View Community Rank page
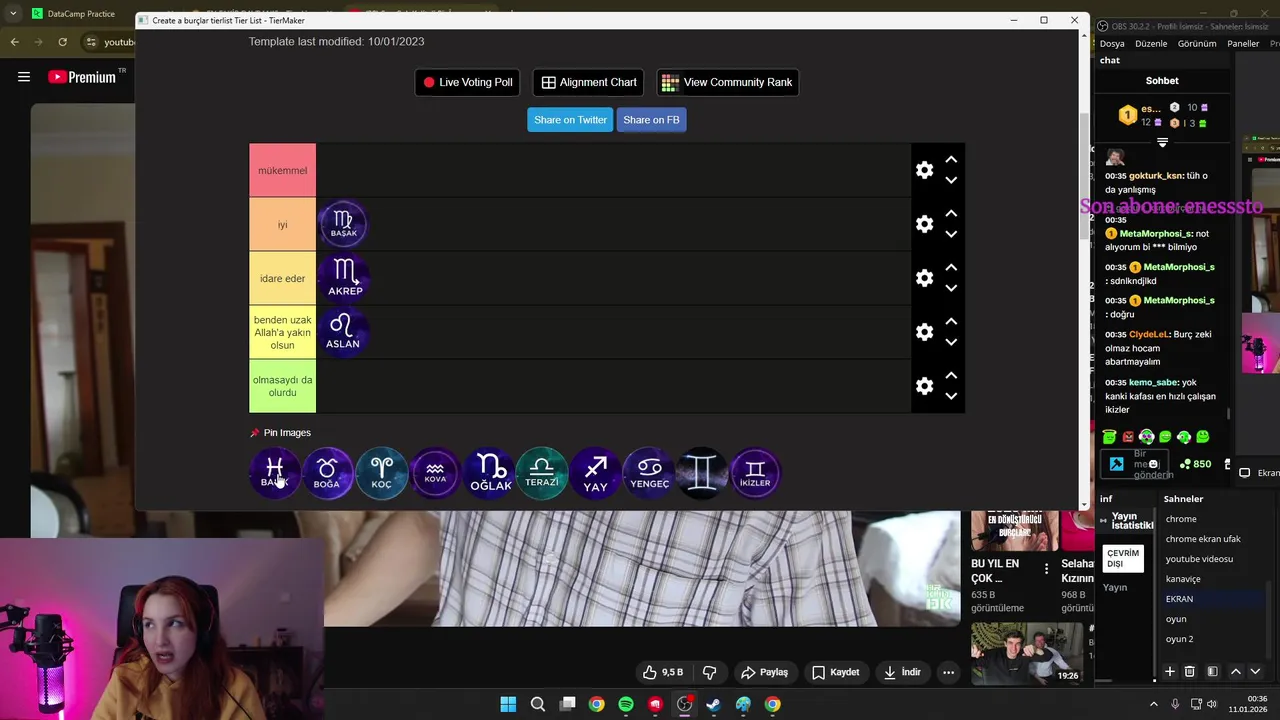1280x720 pixels. [727, 82]
